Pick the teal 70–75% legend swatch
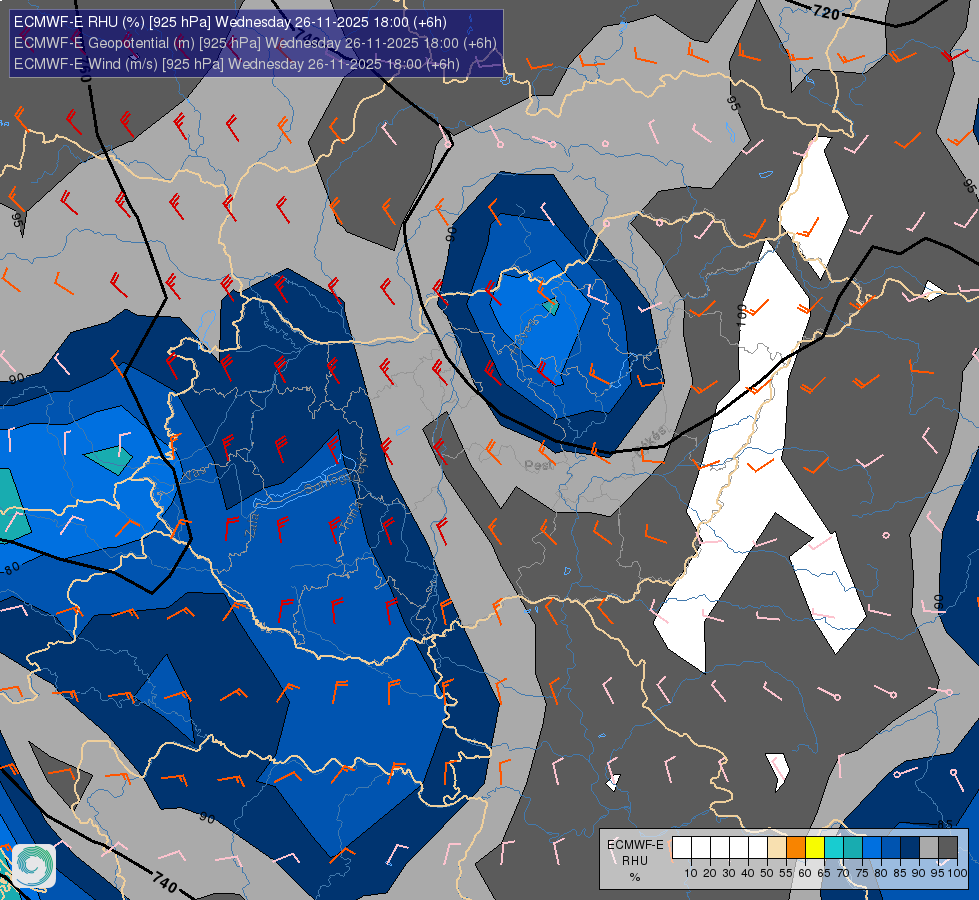Screen dimensions: 979x900 (853, 848)
